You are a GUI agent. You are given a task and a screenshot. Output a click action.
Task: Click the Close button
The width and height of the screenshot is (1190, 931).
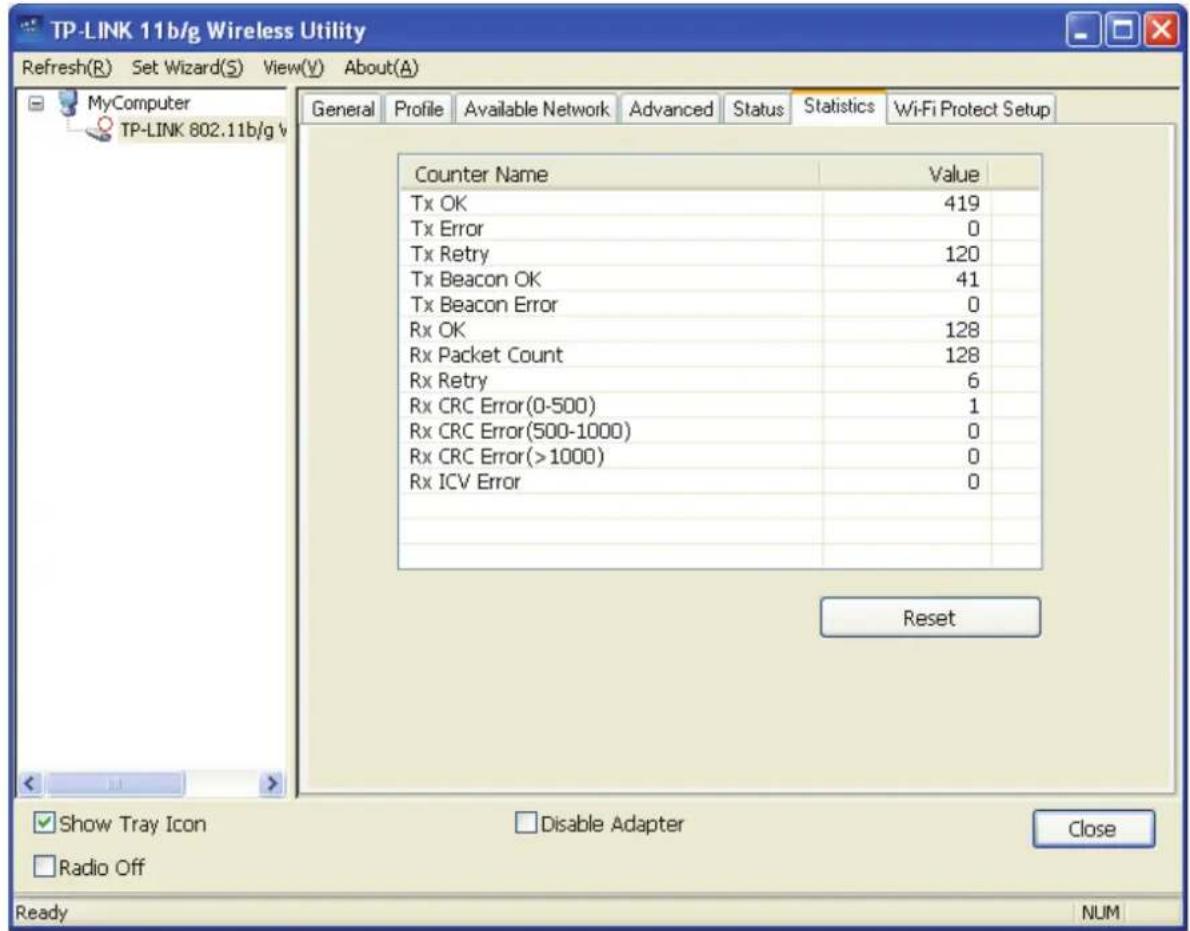1093,829
